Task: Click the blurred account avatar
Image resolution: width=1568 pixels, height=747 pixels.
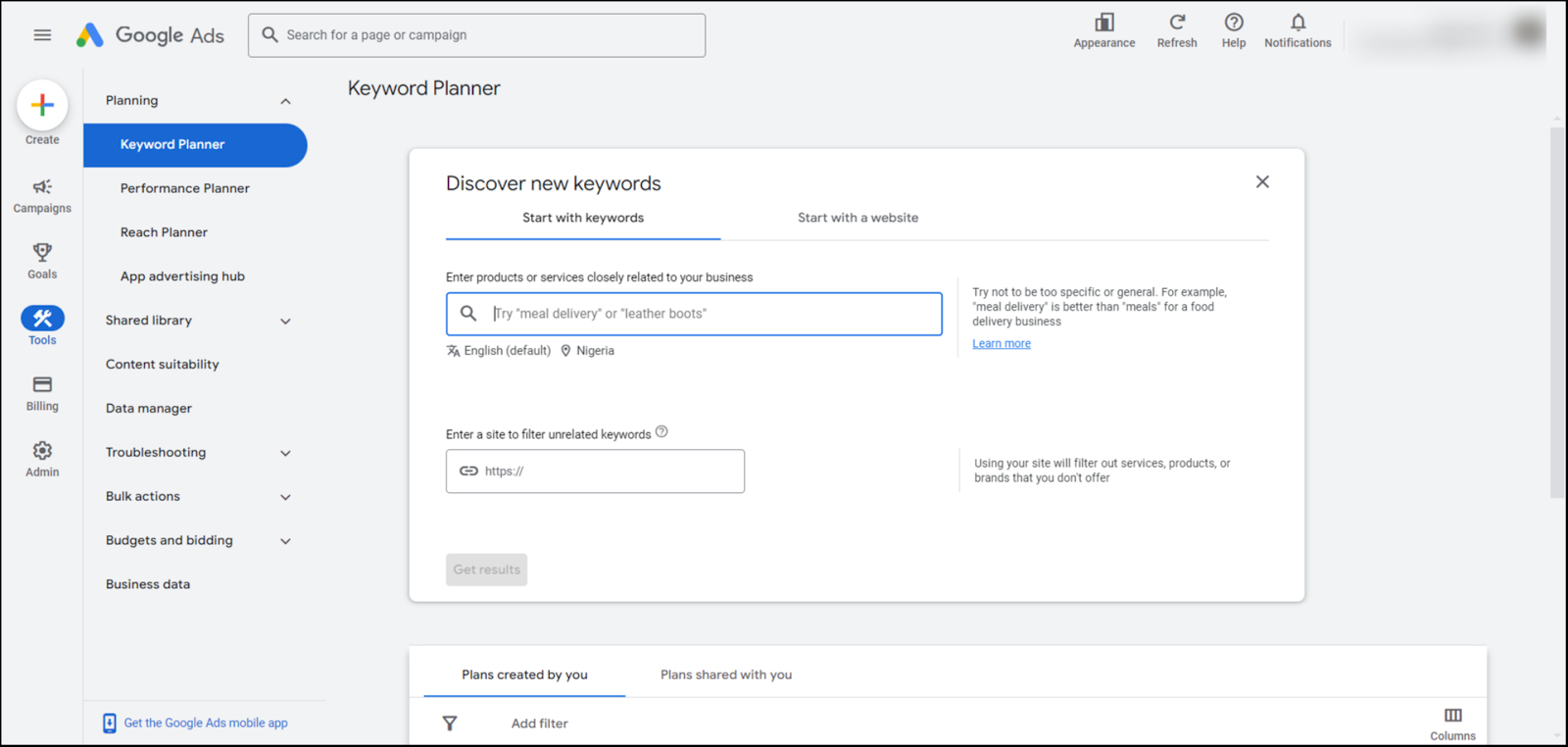Action: tap(1529, 32)
